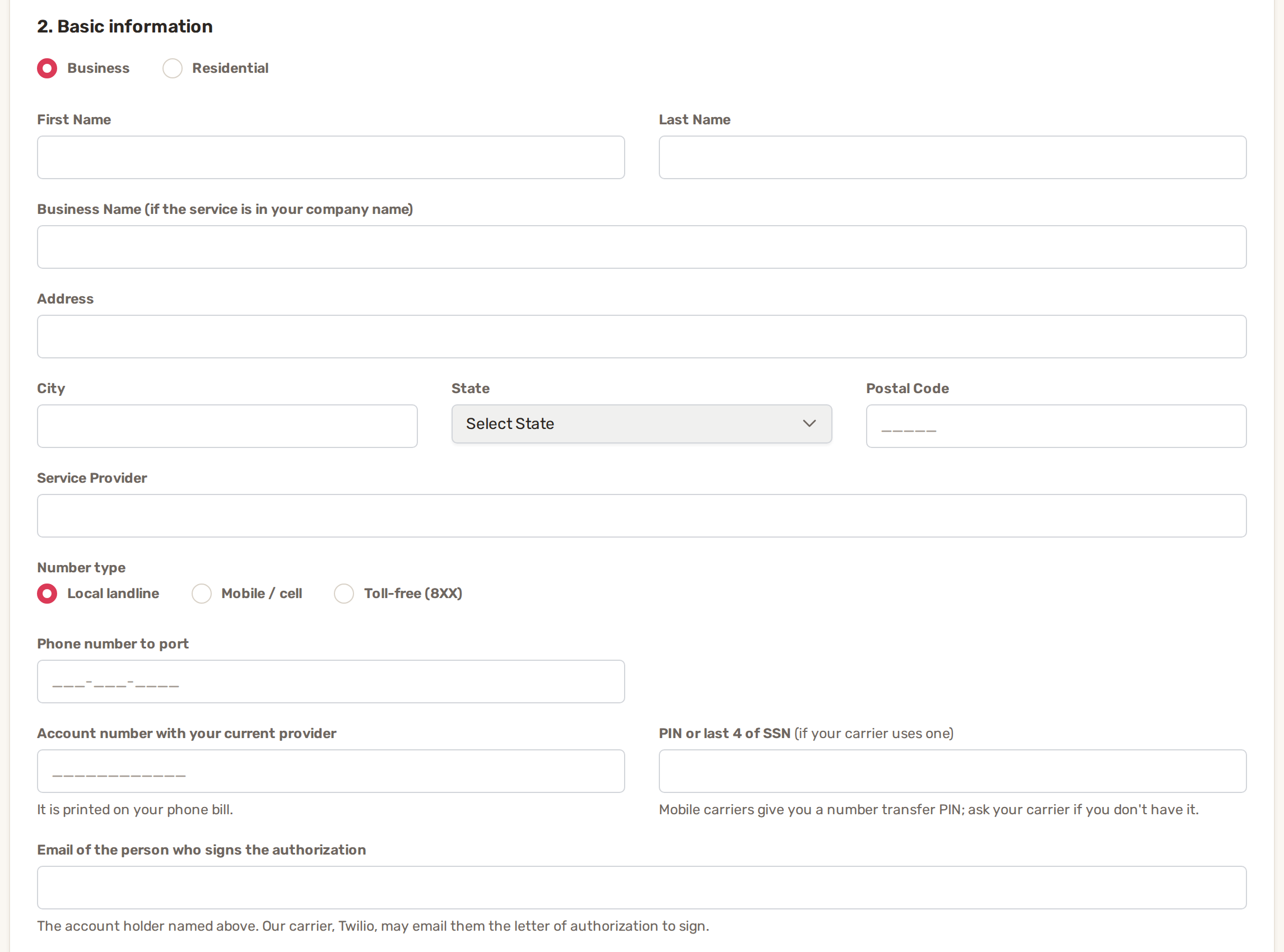Focus the City input field

point(227,427)
